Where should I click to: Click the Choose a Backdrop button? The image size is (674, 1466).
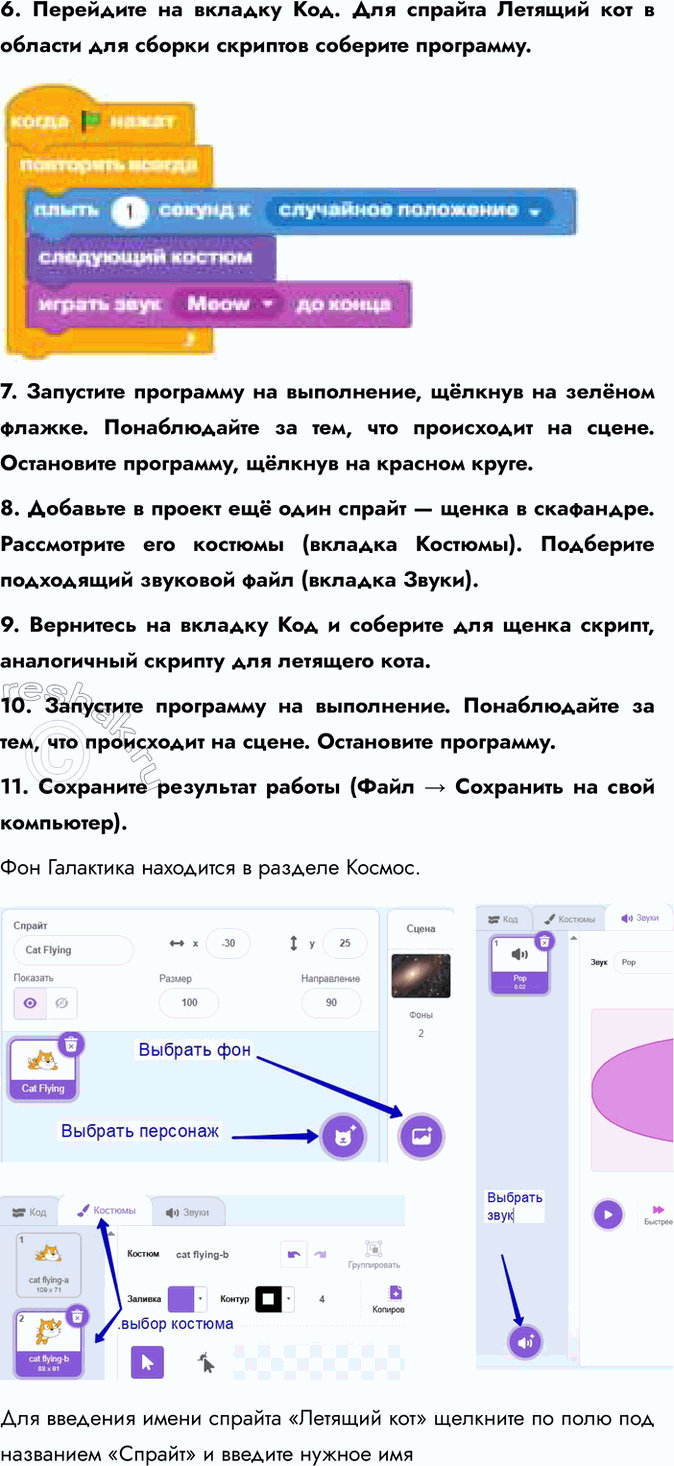pos(421,1135)
